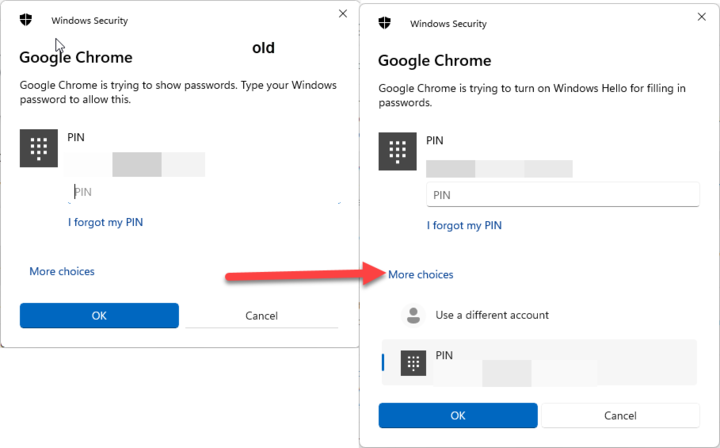This screenshot has width=720, height=448.
Task: Open I forgot my PIN link in left dialog
Action: click(x=106, y=222)
